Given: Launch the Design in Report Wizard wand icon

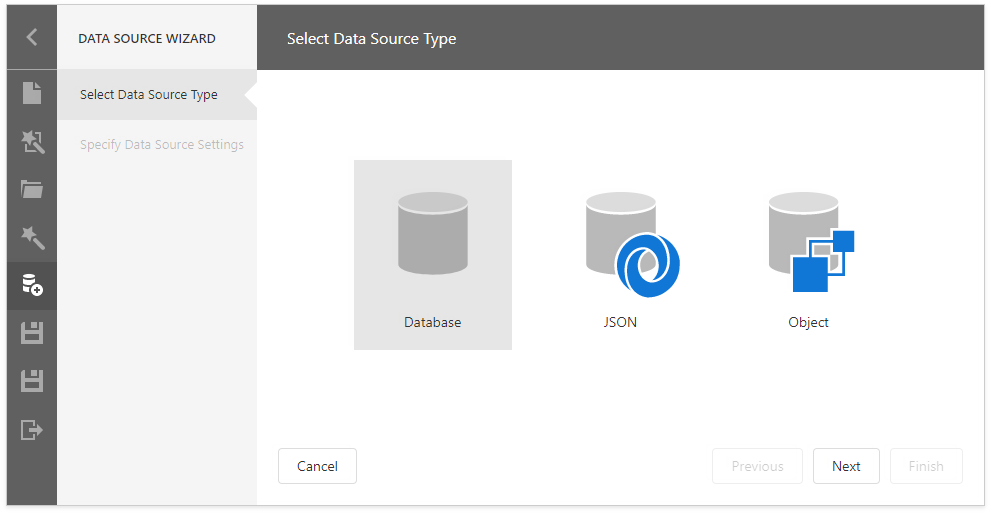Looking at the screenshot, I should [32, 237].
